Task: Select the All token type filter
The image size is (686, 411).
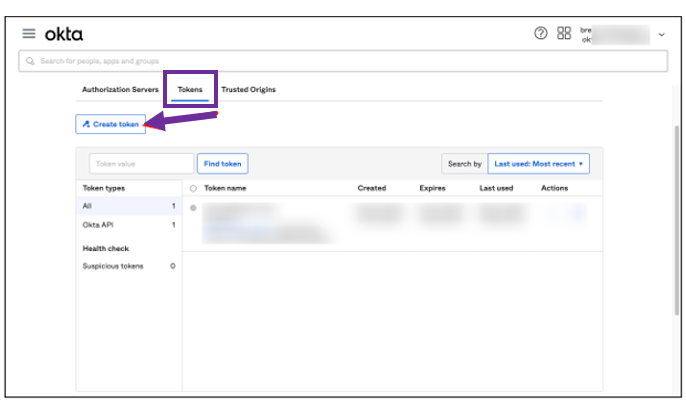Action: click(129, 206)
